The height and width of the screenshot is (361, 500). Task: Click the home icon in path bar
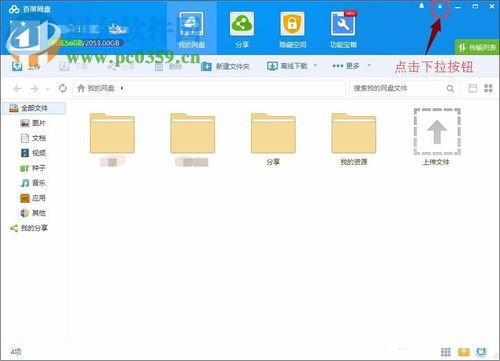coord(81,88)
